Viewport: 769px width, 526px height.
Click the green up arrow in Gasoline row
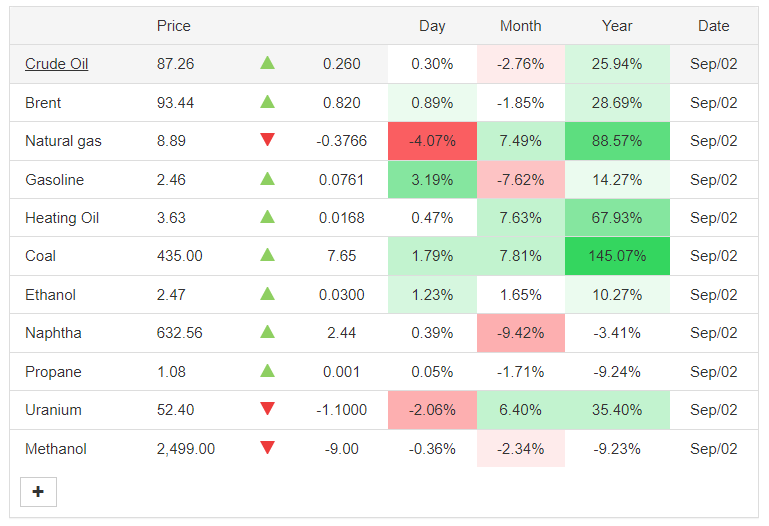pos(267,178)
